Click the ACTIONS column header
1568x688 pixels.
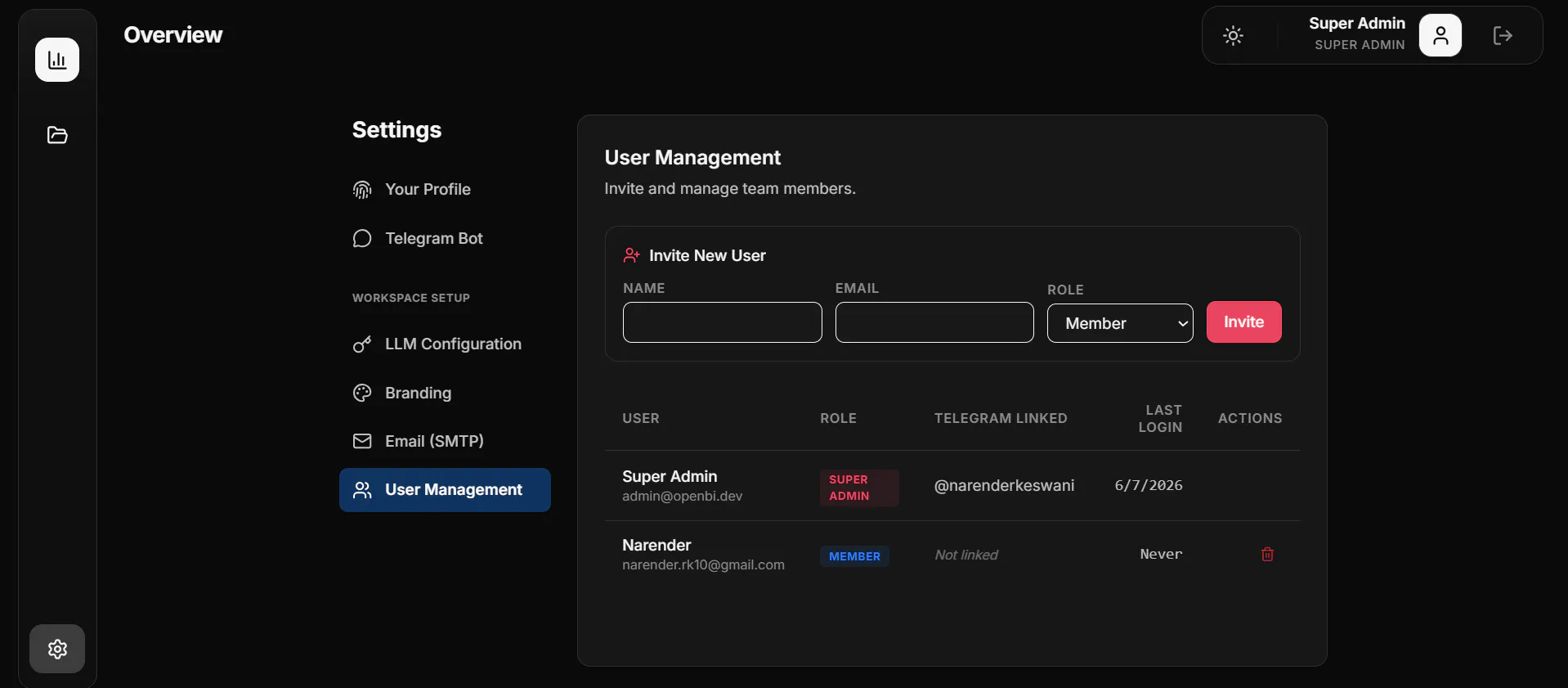[x=1250, y=418]
